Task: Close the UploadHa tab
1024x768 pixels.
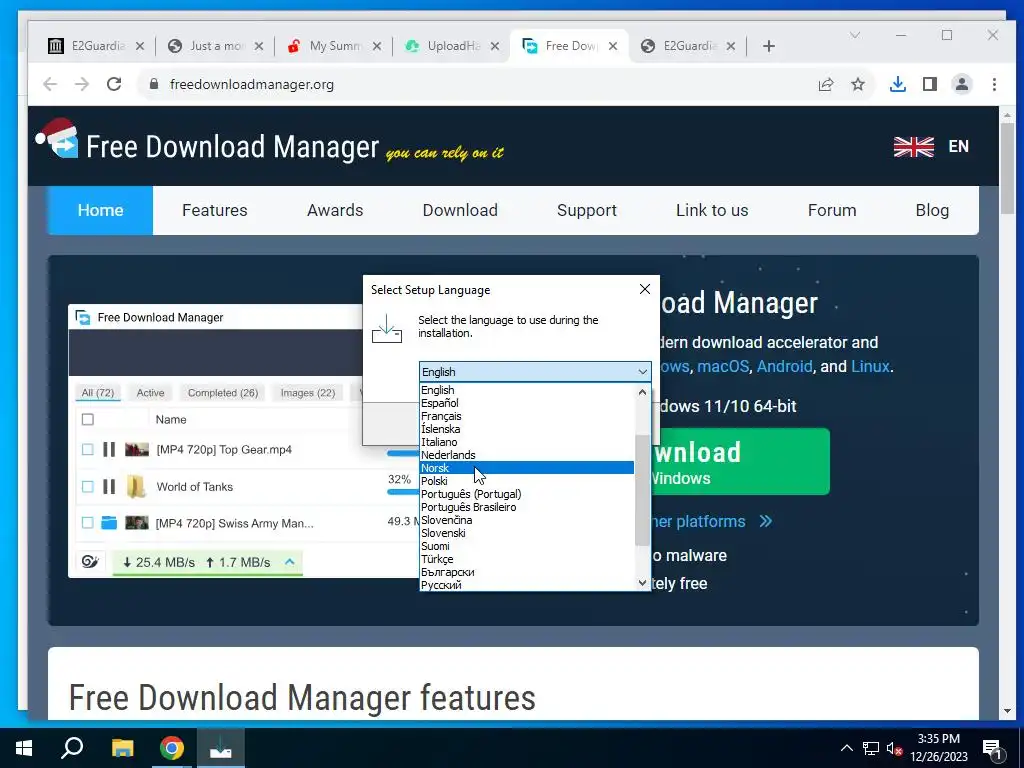Action: tap(495, 46)
